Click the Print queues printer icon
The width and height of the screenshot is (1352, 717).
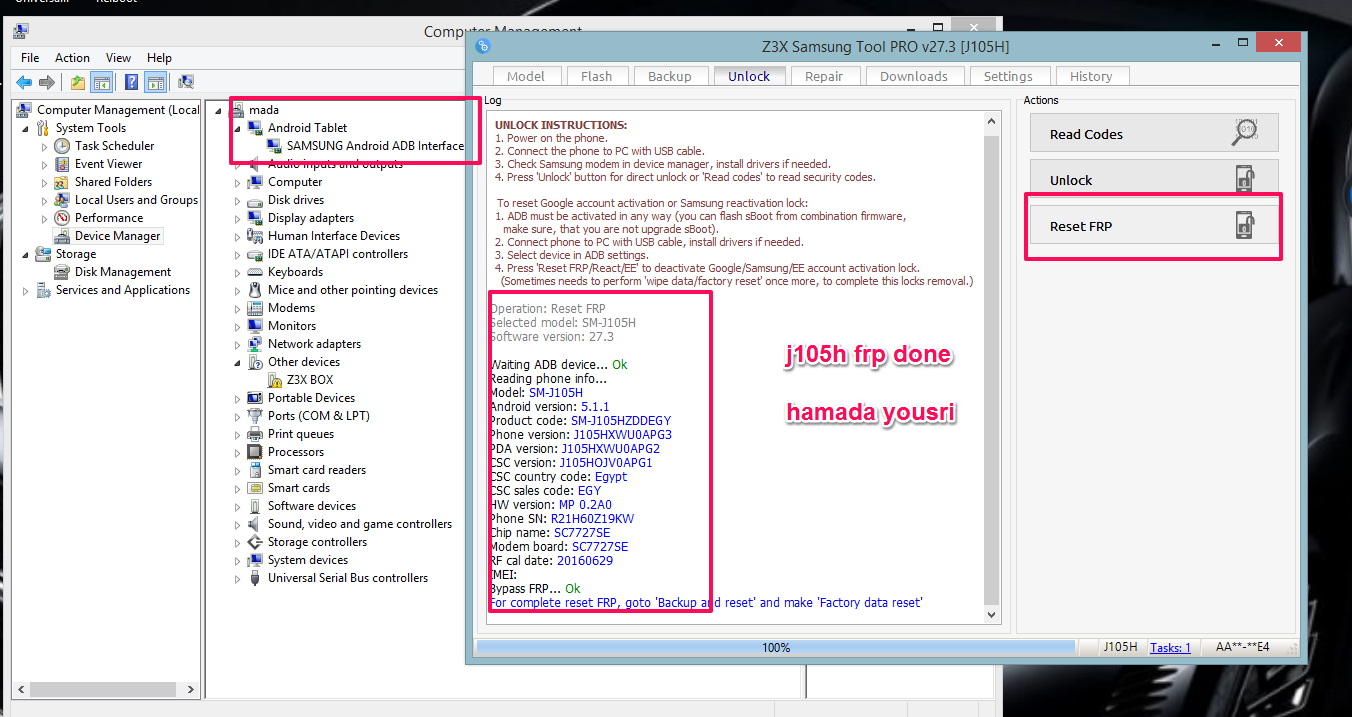pyautogui.click(x=255, y=434)
